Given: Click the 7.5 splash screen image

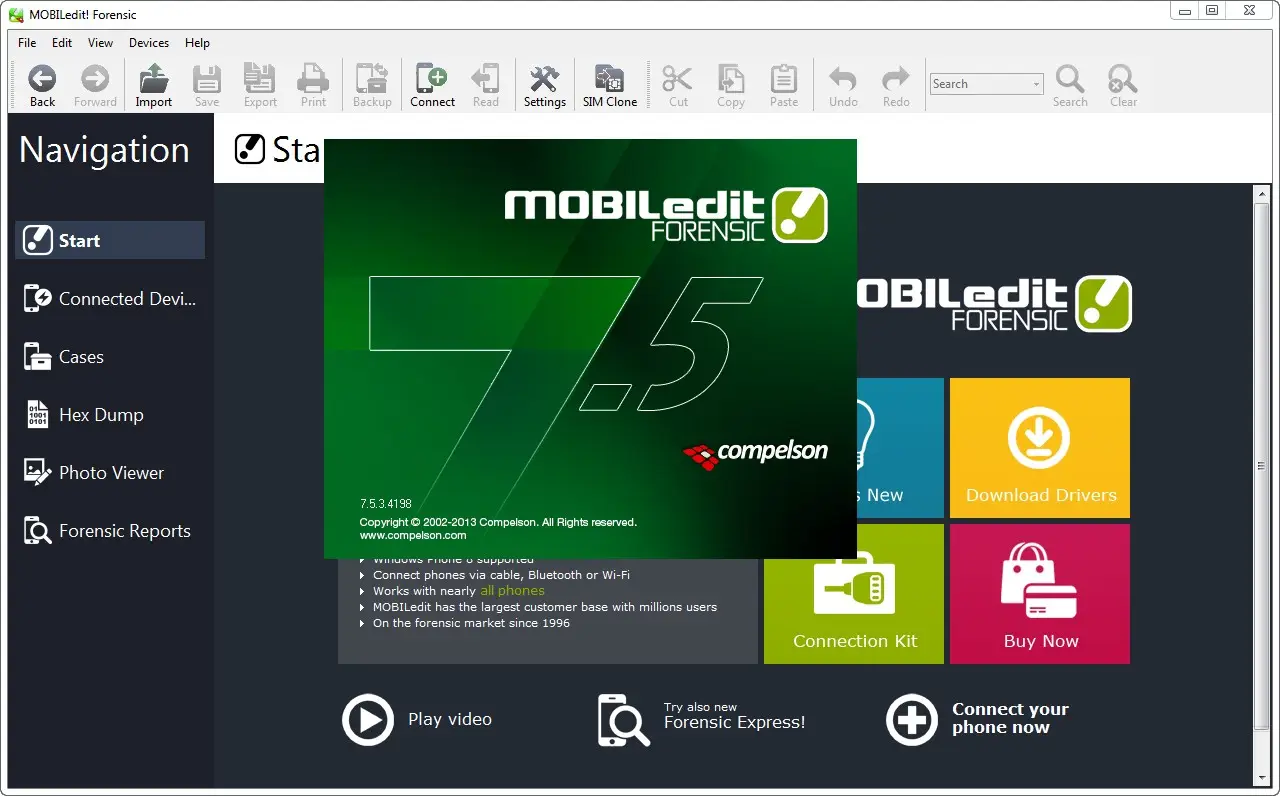Looking at the screenshot, I should pos(590,348).
